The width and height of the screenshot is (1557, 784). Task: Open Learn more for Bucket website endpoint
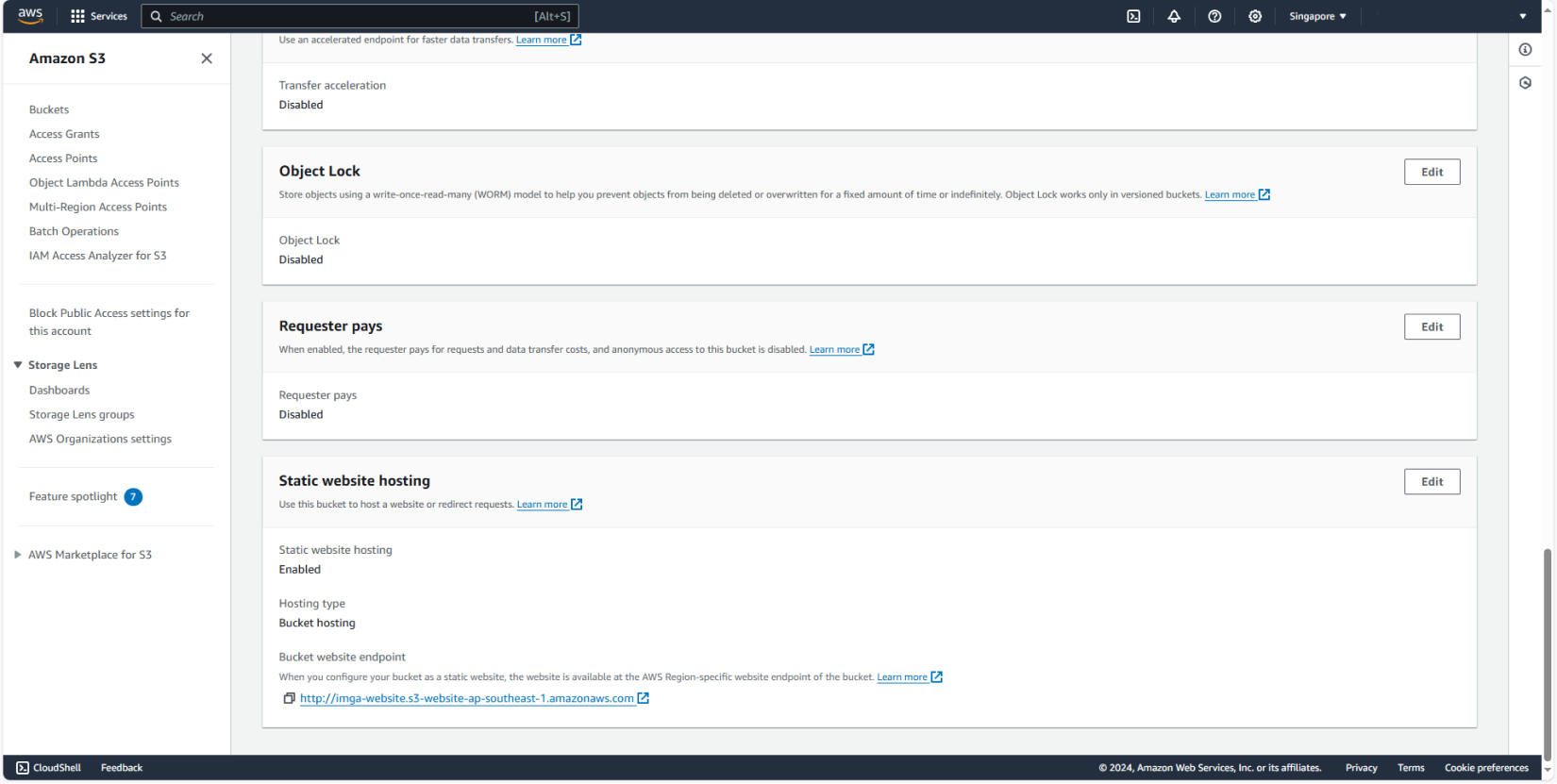tap(910, 677)
